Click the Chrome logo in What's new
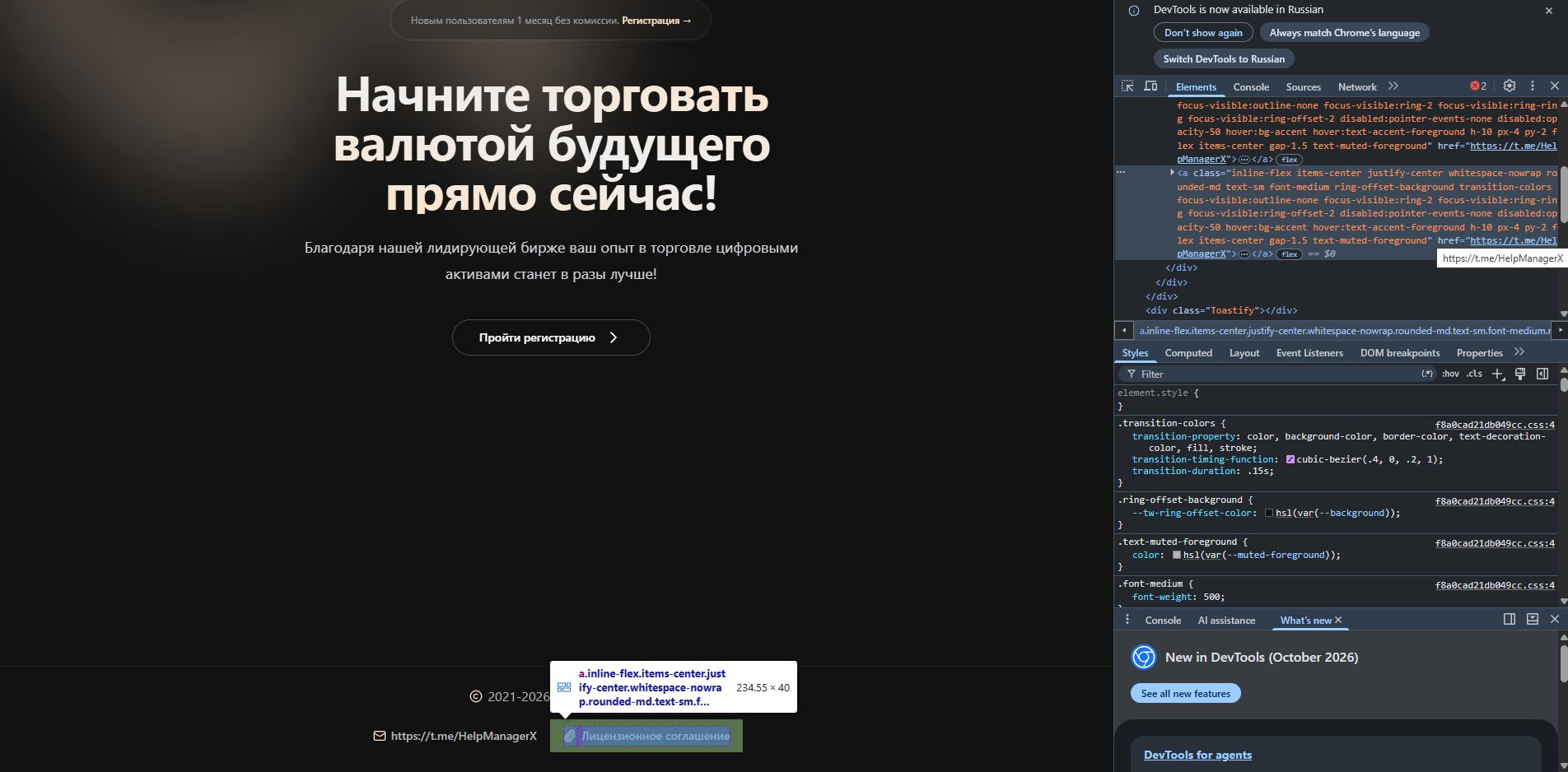The image size is (1568, 772). click(1144, 657)
